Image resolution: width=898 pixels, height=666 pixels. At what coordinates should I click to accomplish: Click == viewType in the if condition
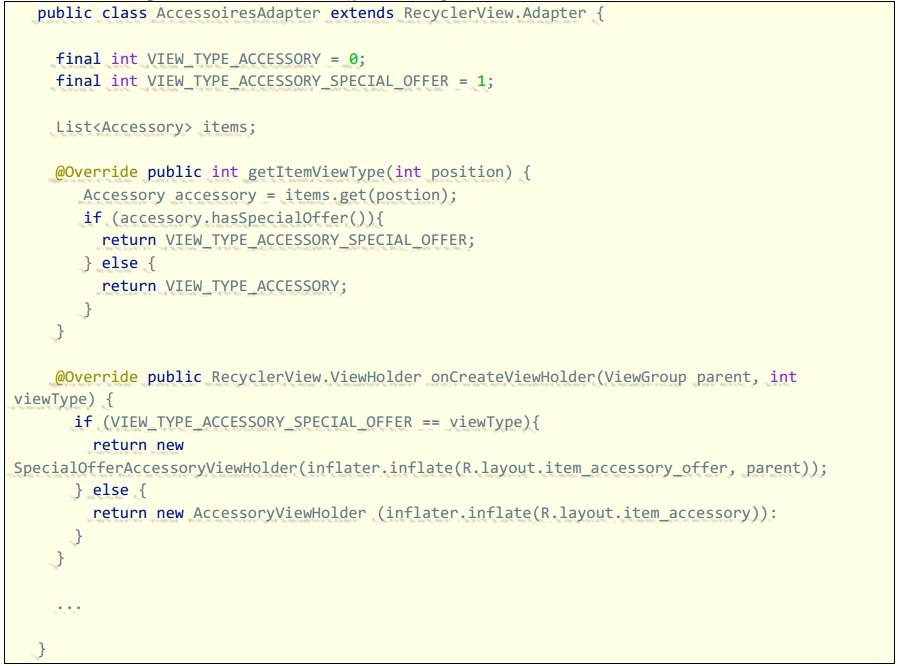point(472,423)
